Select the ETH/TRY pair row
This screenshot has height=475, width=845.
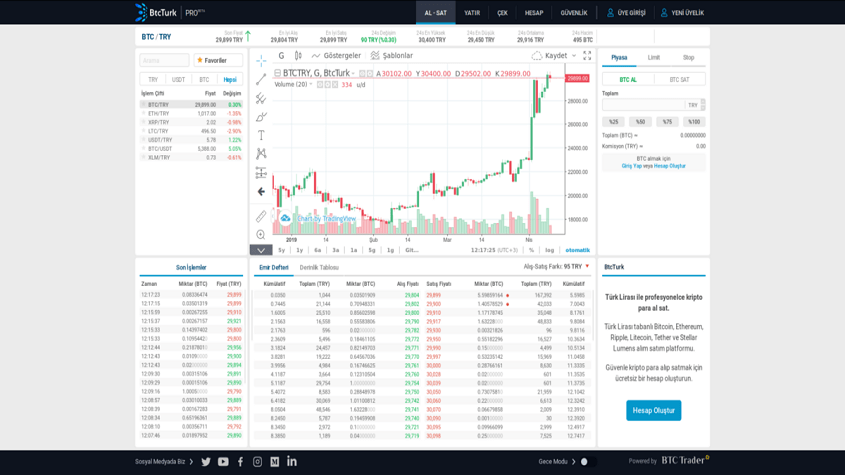(x=191, y=114)
